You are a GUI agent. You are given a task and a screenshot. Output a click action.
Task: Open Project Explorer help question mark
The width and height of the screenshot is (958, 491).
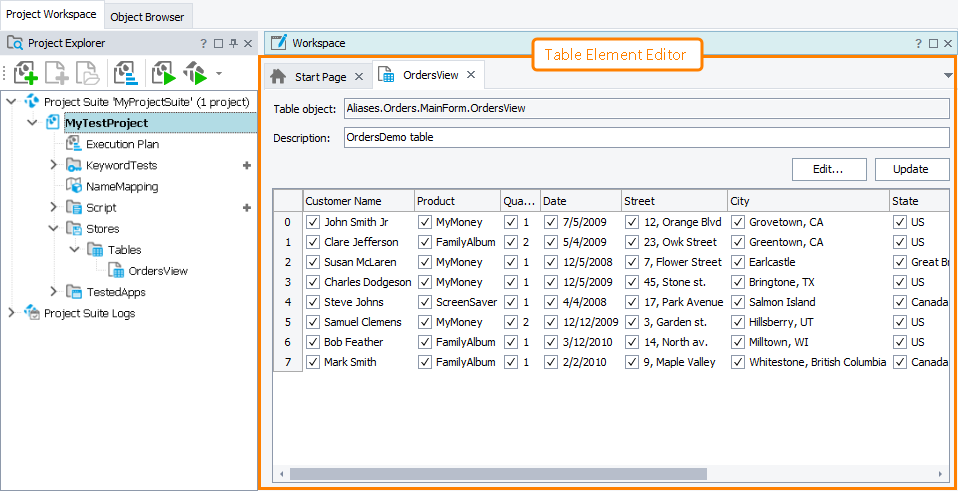[x=204, y=44]
